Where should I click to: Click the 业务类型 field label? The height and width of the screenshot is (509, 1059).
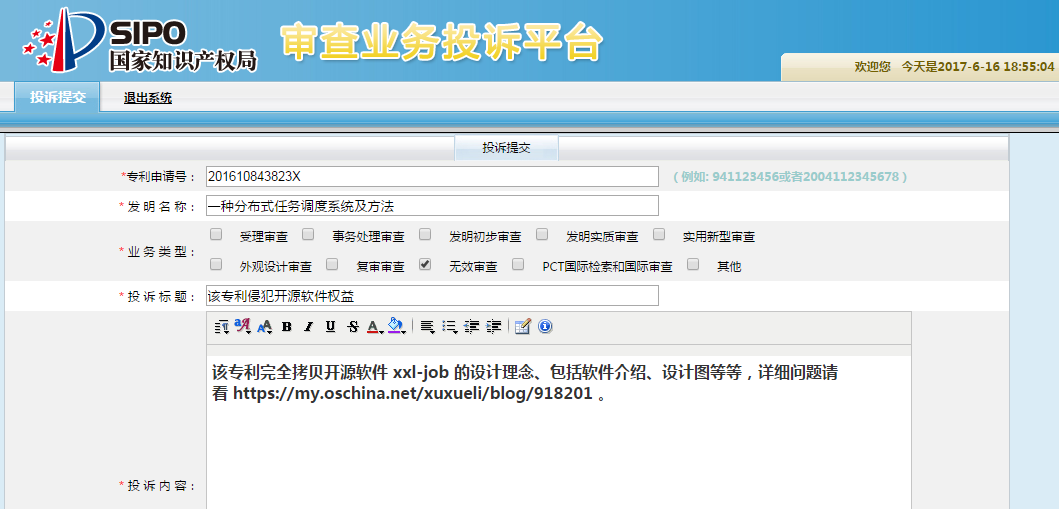point(157,251)
